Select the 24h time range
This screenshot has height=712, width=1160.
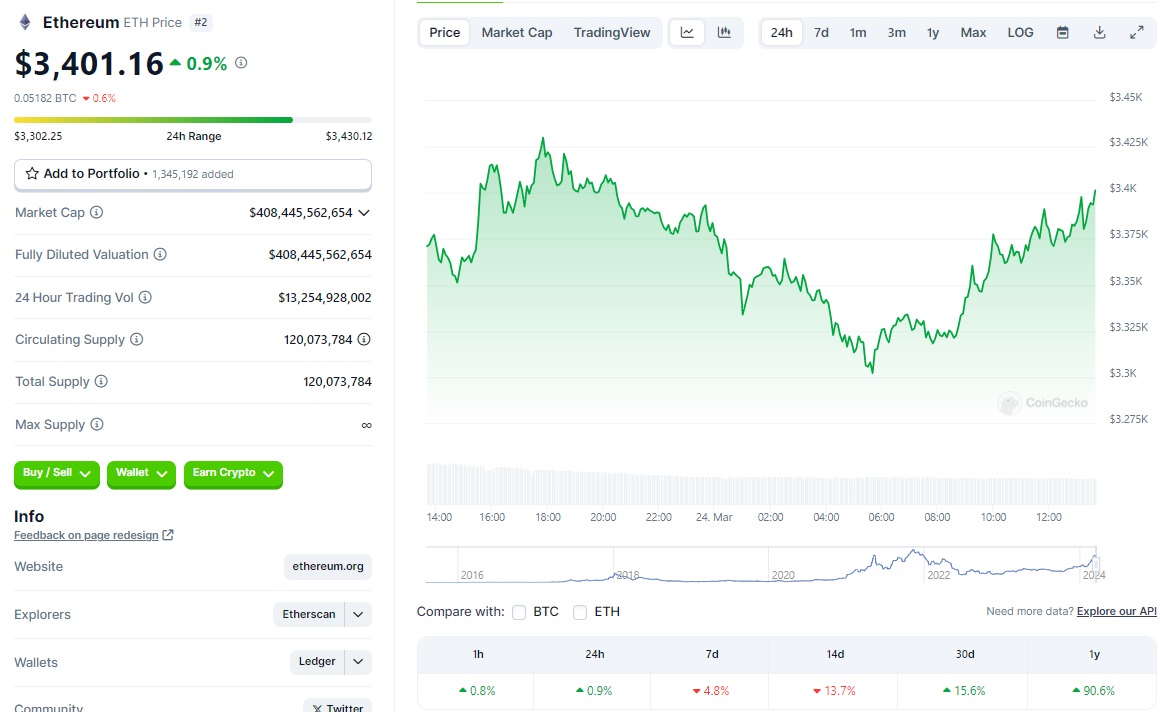click(781, 33)
